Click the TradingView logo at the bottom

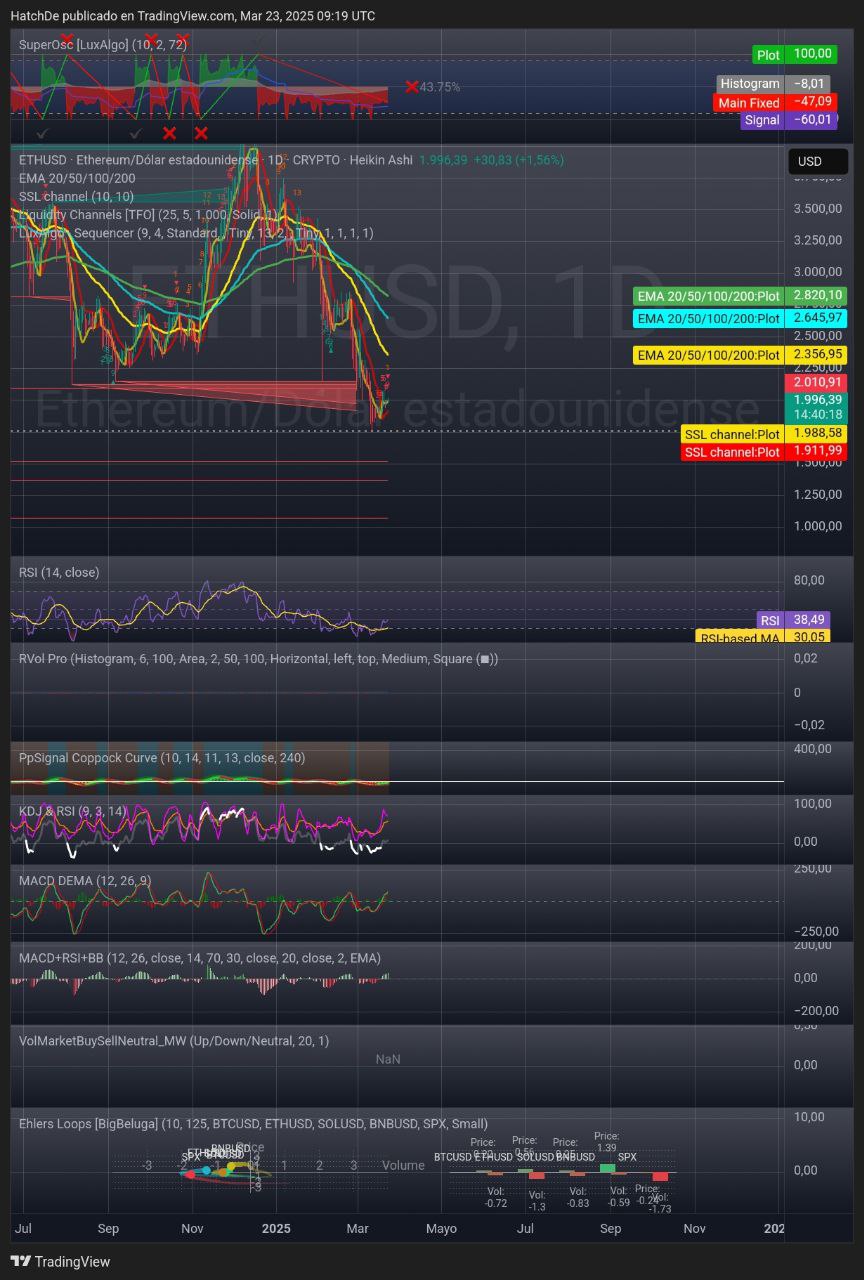tap(60, 1261)
